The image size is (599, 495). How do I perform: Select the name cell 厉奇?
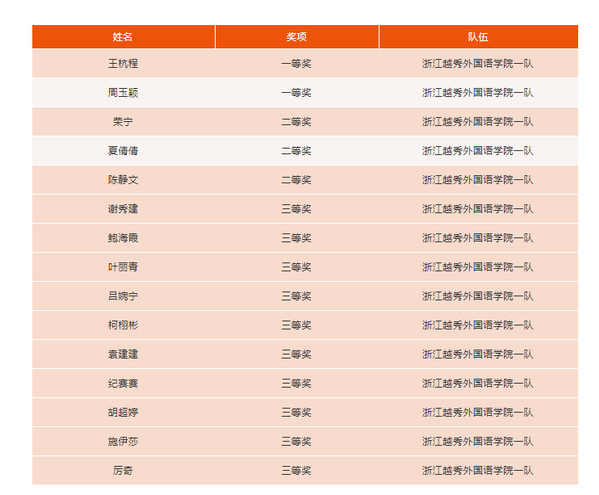(x=123, y=470)
